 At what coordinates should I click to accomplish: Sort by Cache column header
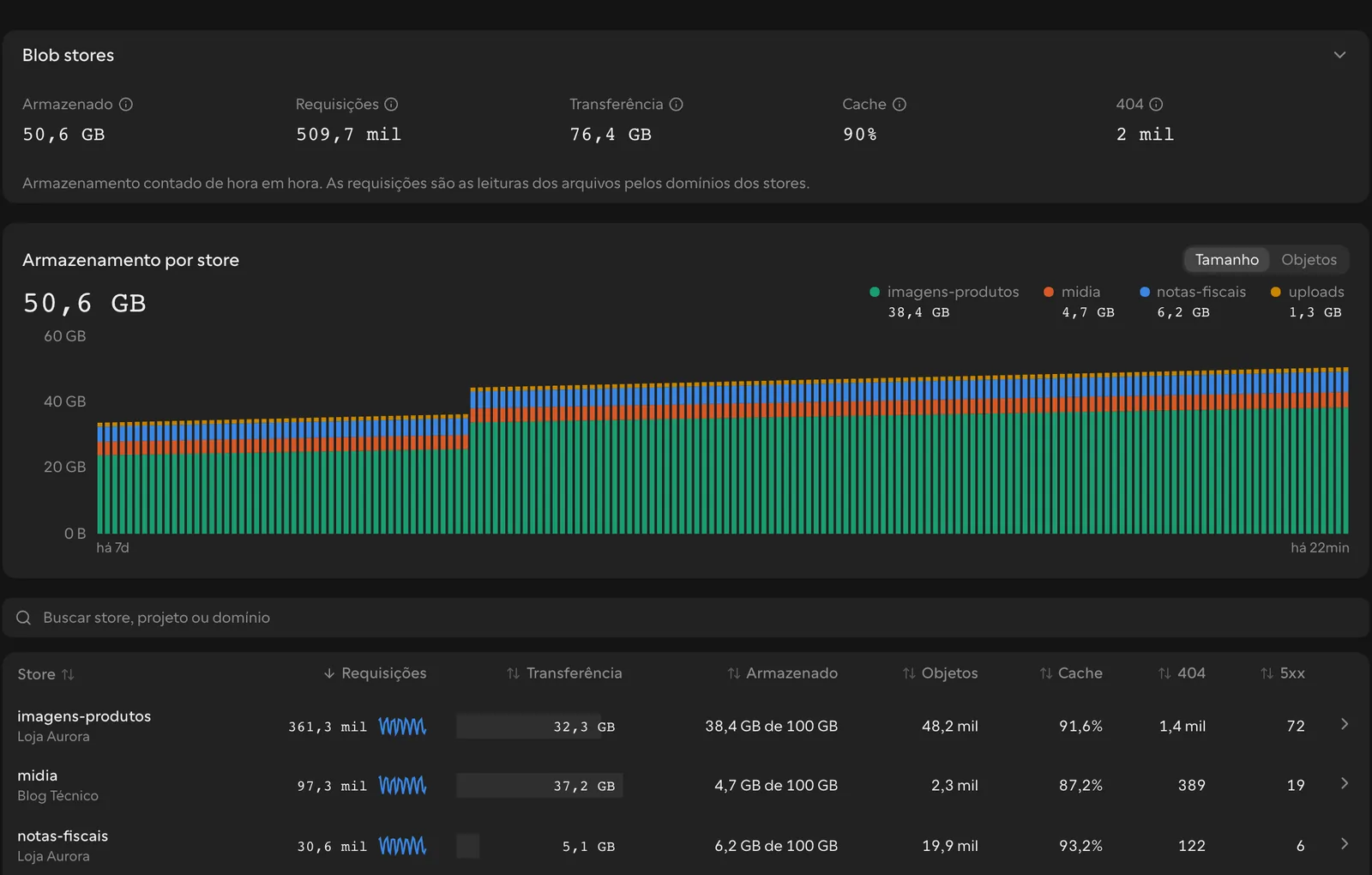click(x=1071, y=673)
